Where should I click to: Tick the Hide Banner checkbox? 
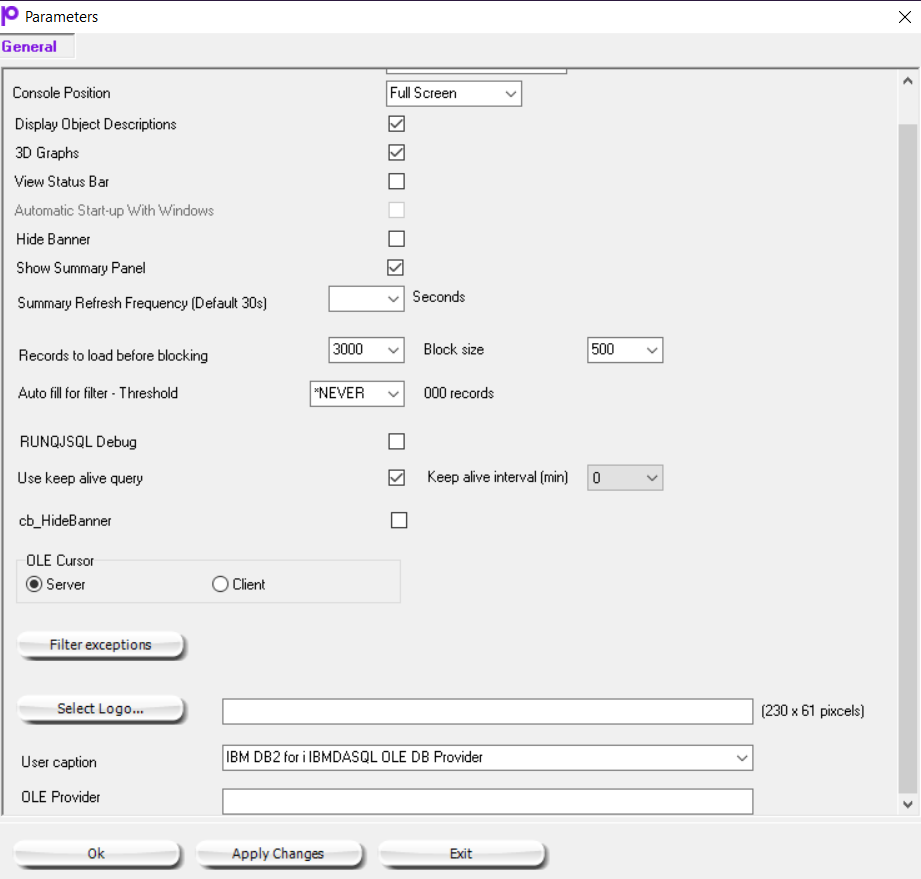(x=396, y=239)
